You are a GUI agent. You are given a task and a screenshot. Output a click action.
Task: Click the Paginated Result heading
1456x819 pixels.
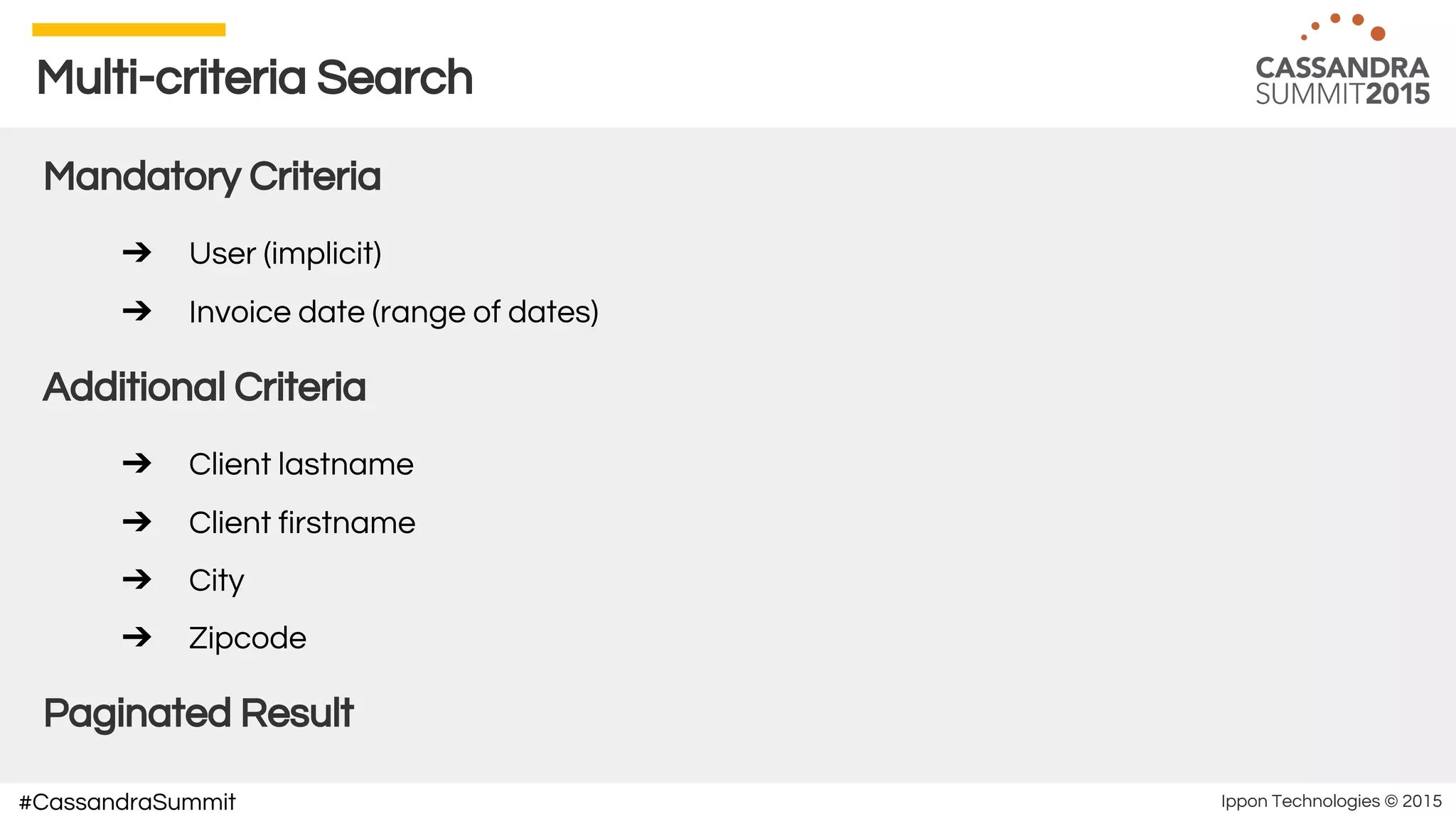(x=198, y=713)
